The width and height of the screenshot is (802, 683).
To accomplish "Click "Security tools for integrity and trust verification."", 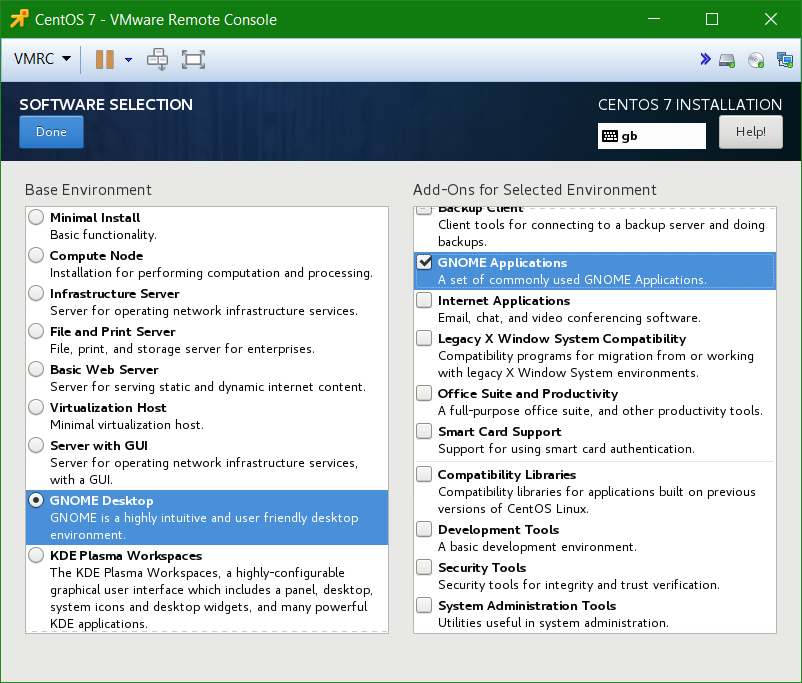I will 579,585.
